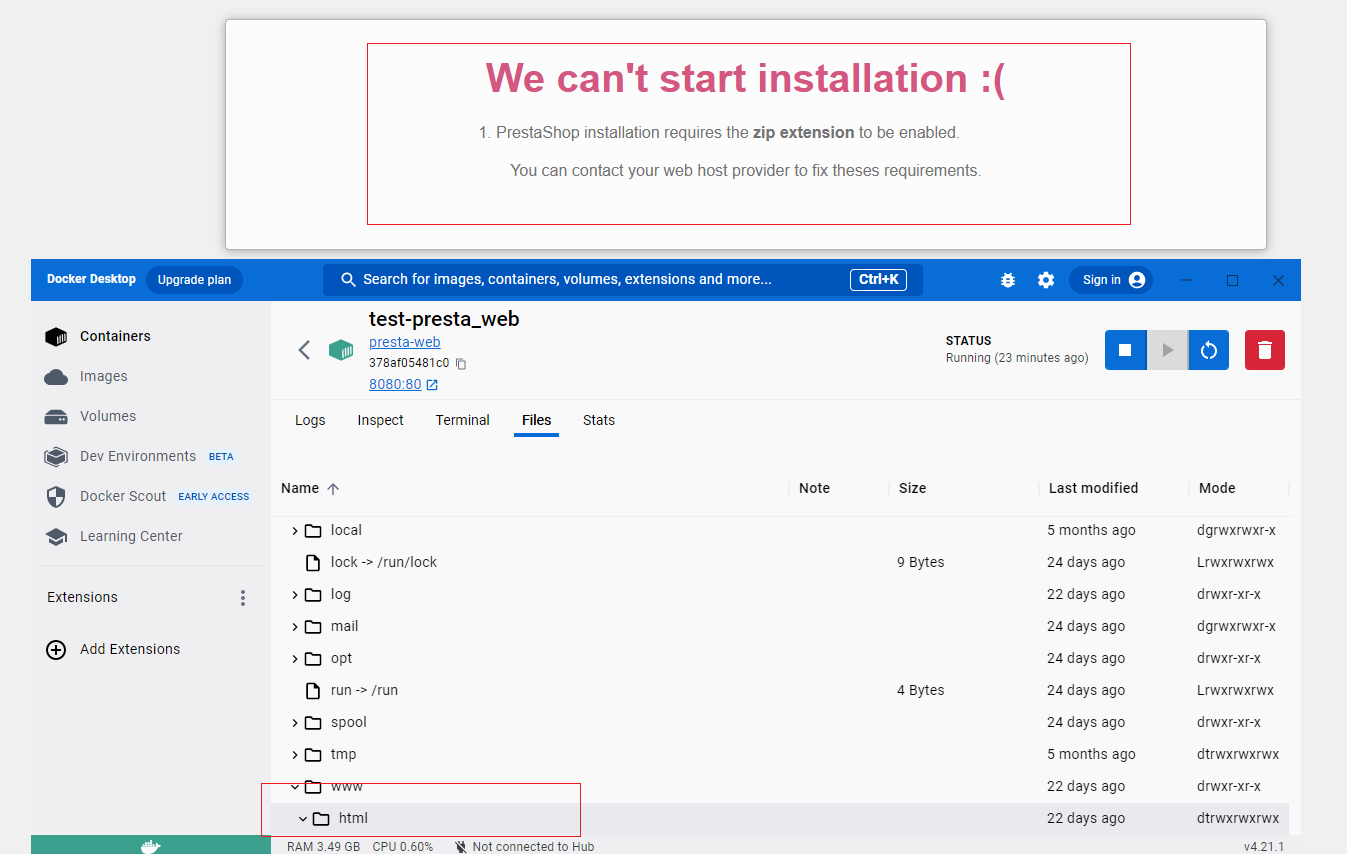This screenshot has width=1347, height=854.
Task: Click the search magnifier icon
Action: tap(349, 280)
